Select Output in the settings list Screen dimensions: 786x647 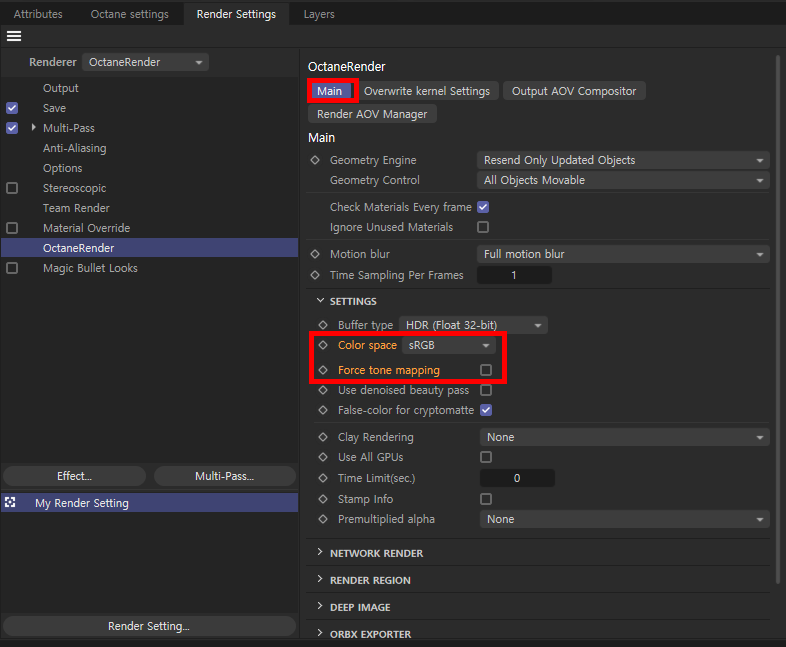point(61,88)
